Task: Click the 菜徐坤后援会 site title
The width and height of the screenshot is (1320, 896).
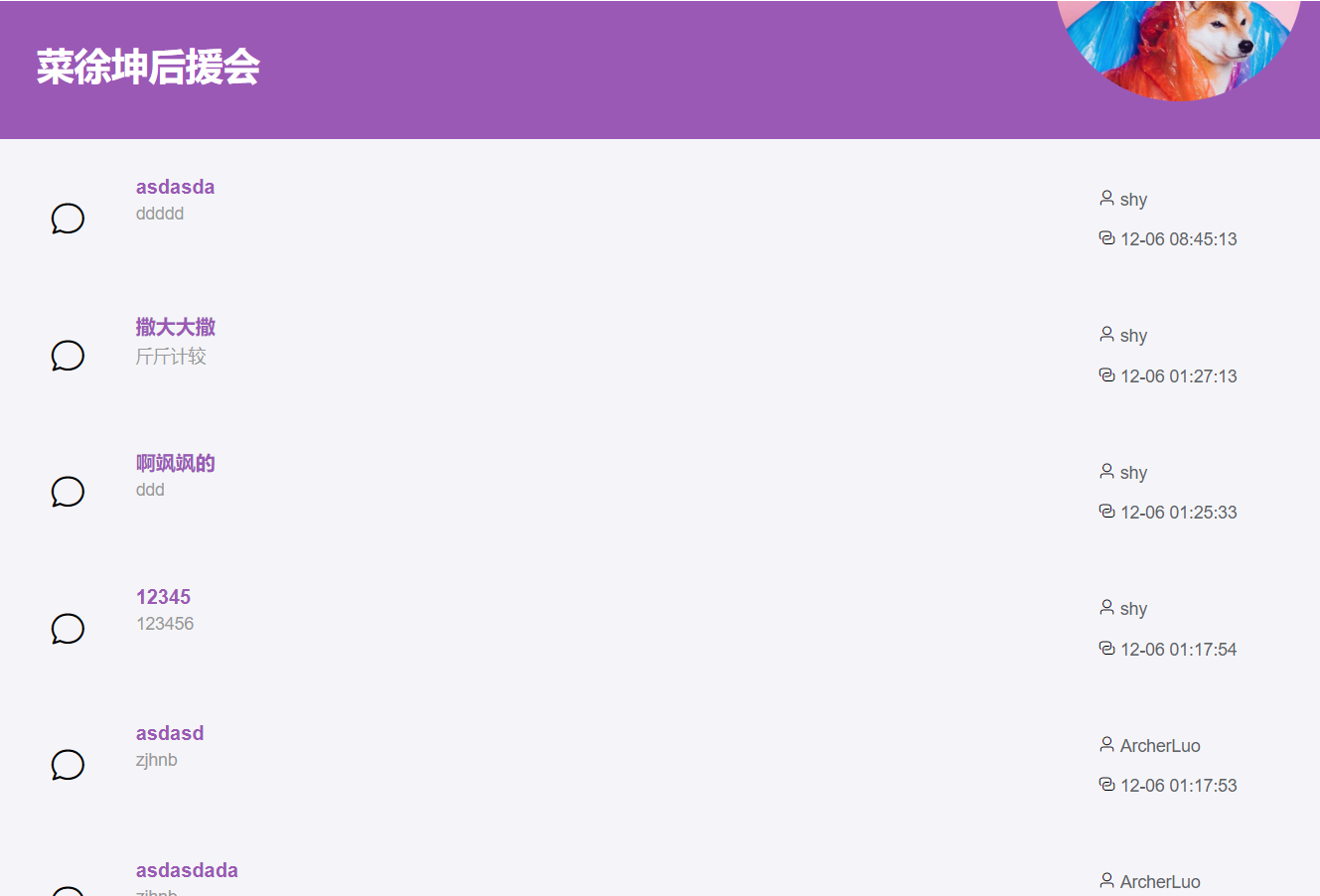Action: pos(148,68)
